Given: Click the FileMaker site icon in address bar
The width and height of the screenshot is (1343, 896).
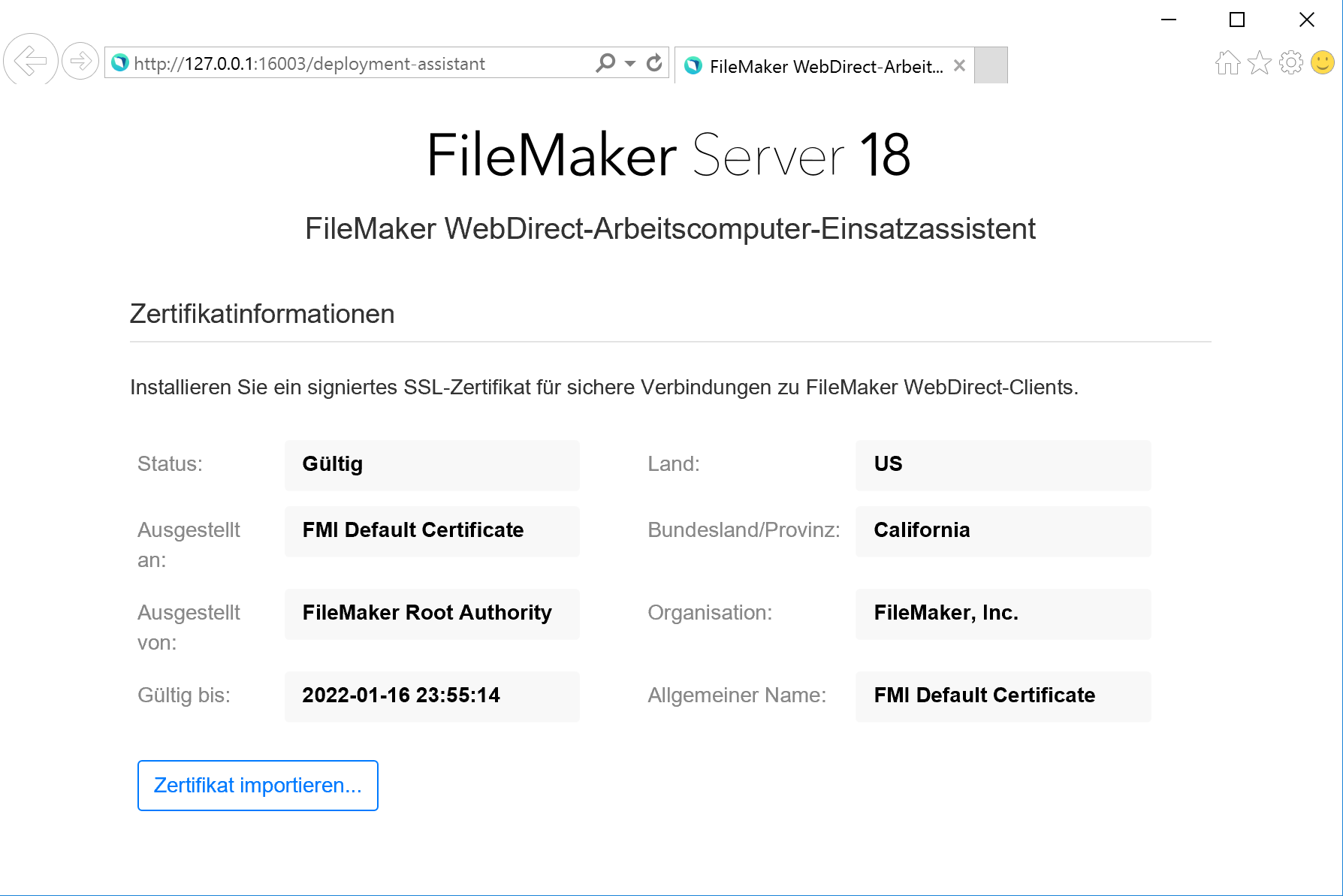Looking at the screenshot, I should click(x=120, y=63).
